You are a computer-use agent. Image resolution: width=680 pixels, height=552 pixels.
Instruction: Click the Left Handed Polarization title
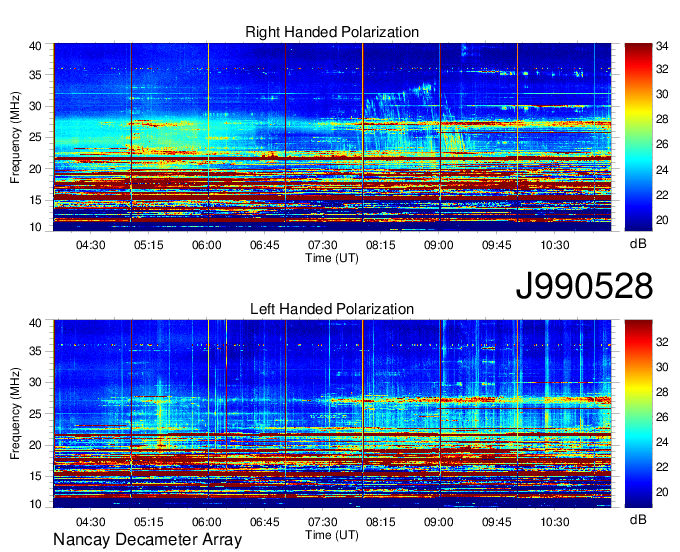point(332,309)
